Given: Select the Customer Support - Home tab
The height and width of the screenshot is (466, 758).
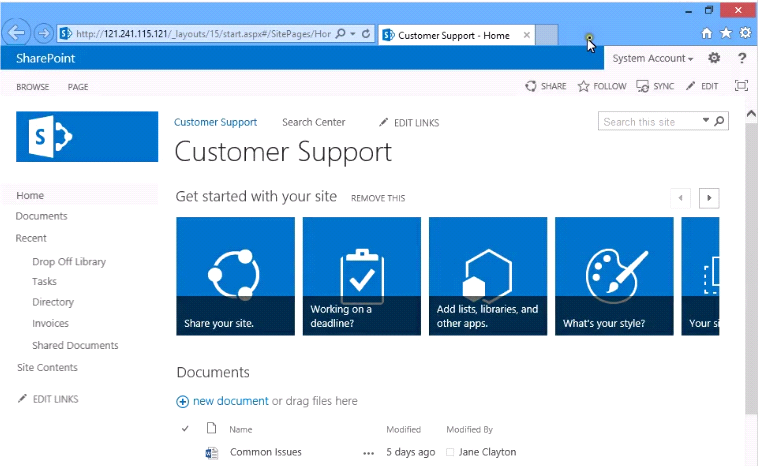Looking at the screenshot, I should [x=456, y=35].
